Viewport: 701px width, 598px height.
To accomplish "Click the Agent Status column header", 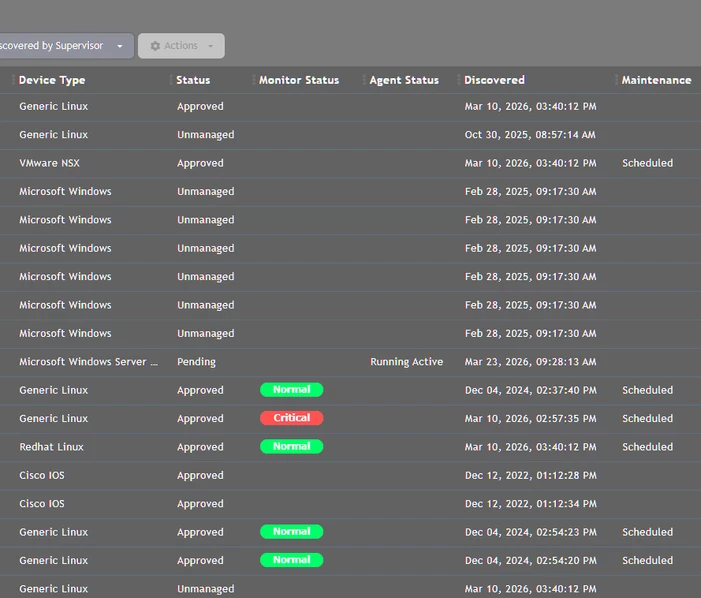I will point(404,80).
